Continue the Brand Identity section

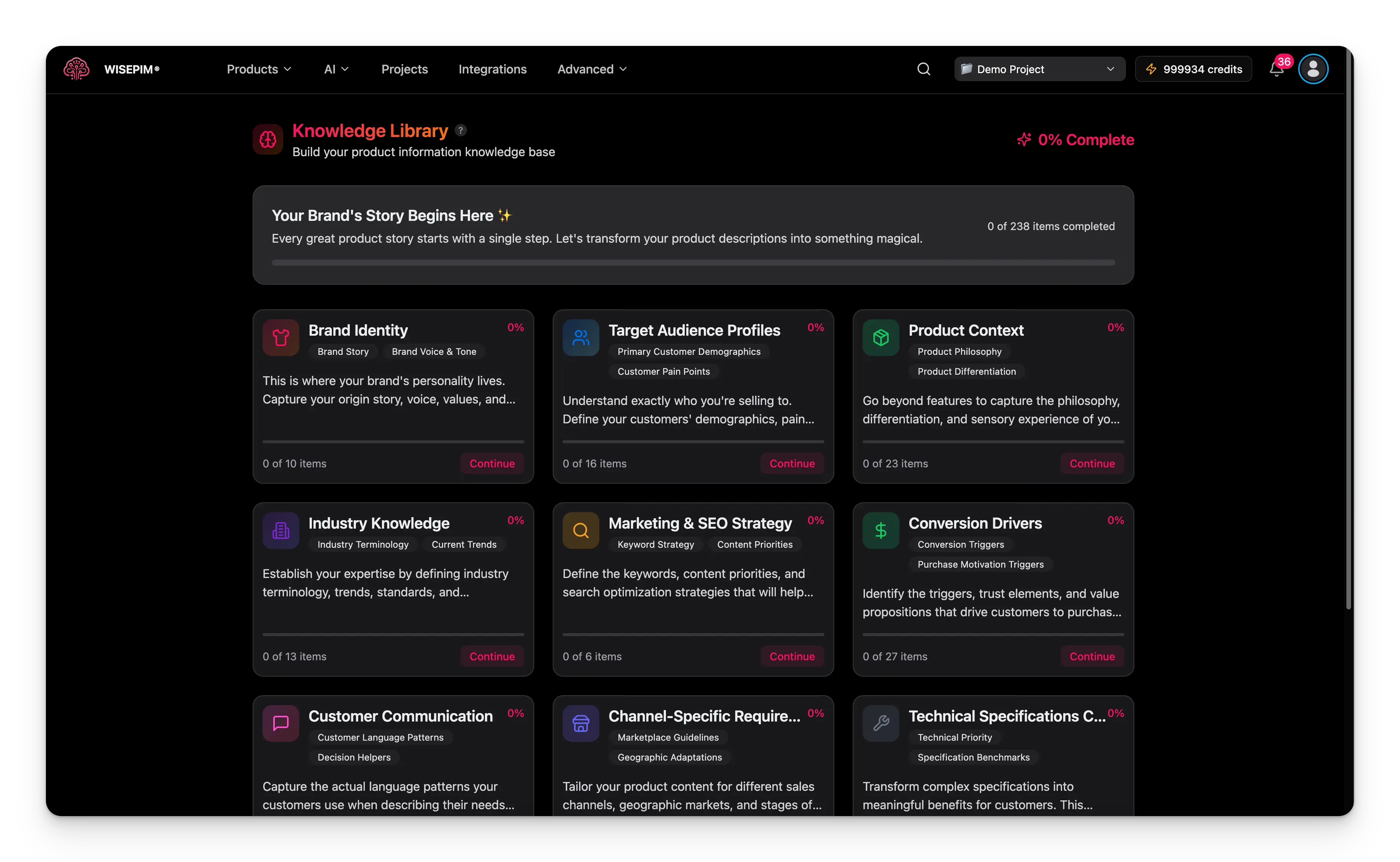coord(491,463)
